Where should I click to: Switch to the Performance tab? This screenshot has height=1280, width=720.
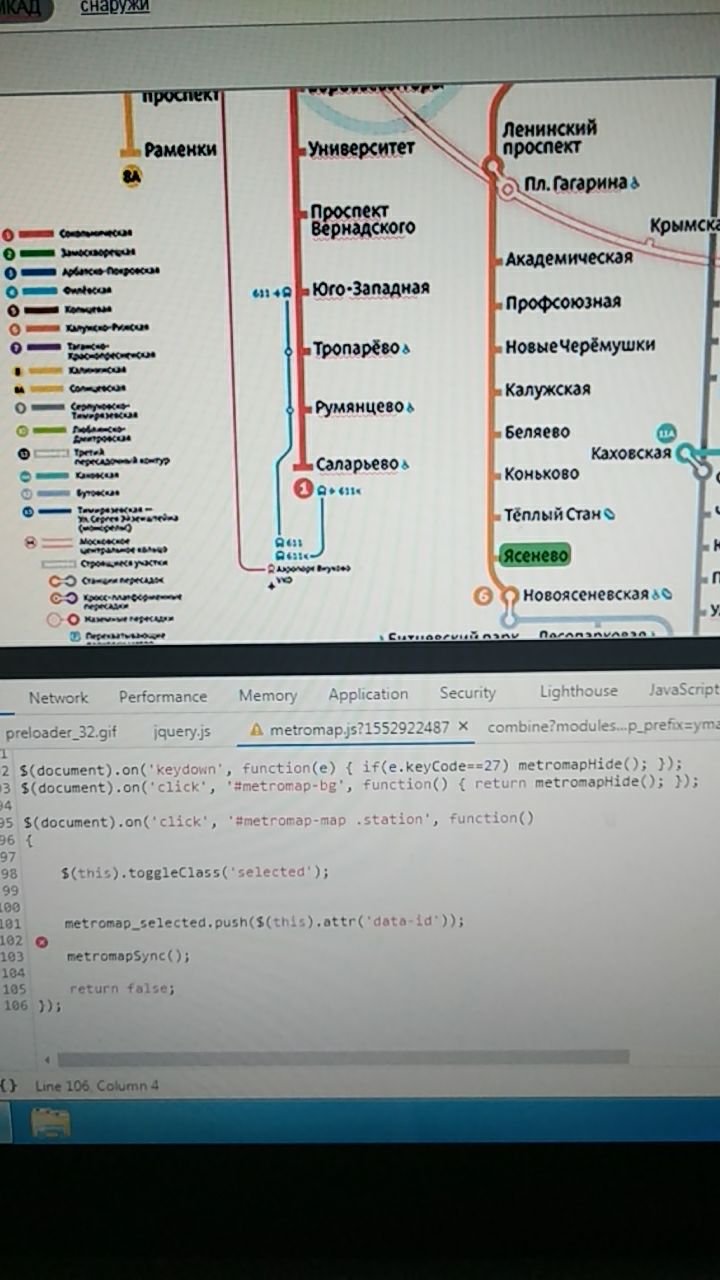click(163, 696)
